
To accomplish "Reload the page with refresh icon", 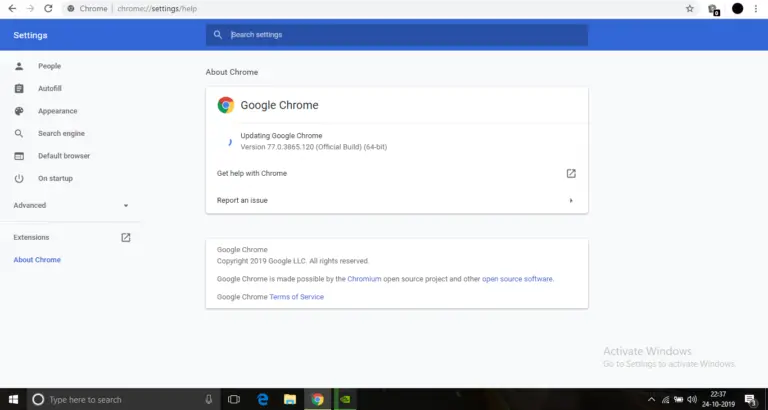I will click(x=48, y=8).
